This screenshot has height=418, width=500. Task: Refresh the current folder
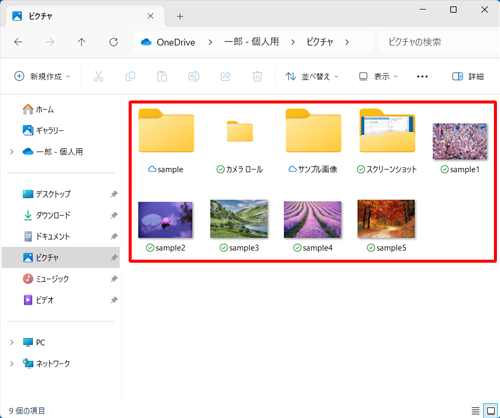click(114, 42)
